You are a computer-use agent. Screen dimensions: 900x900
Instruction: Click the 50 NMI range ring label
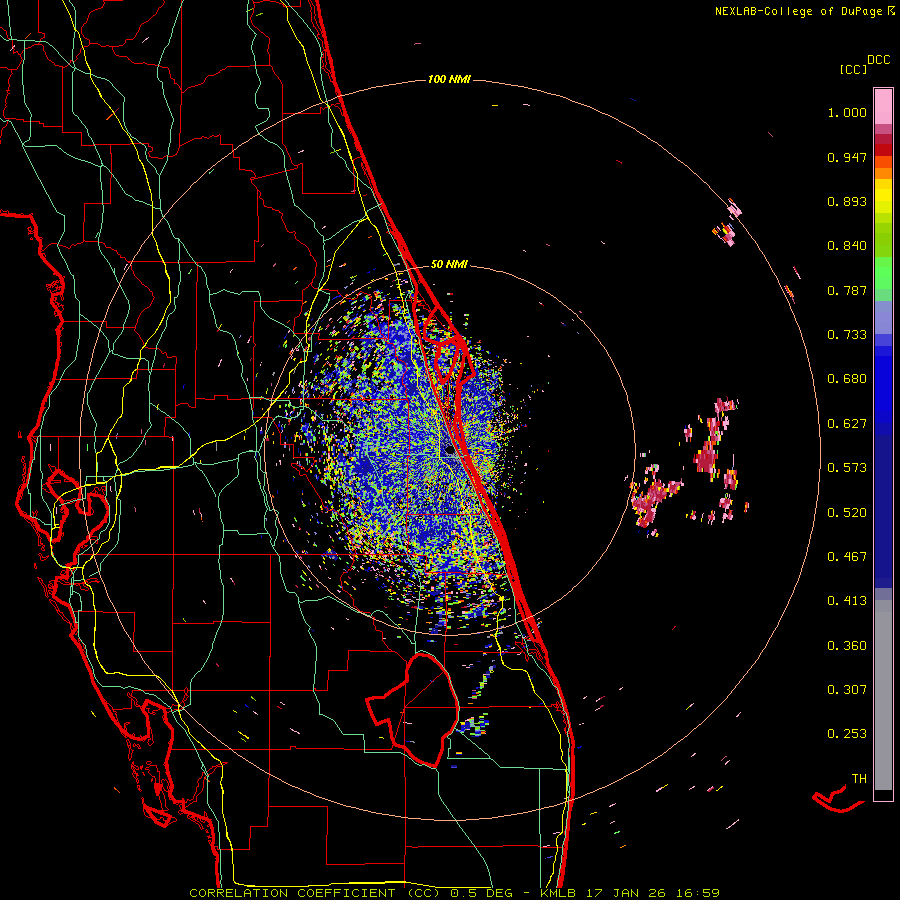pos(449,265)
